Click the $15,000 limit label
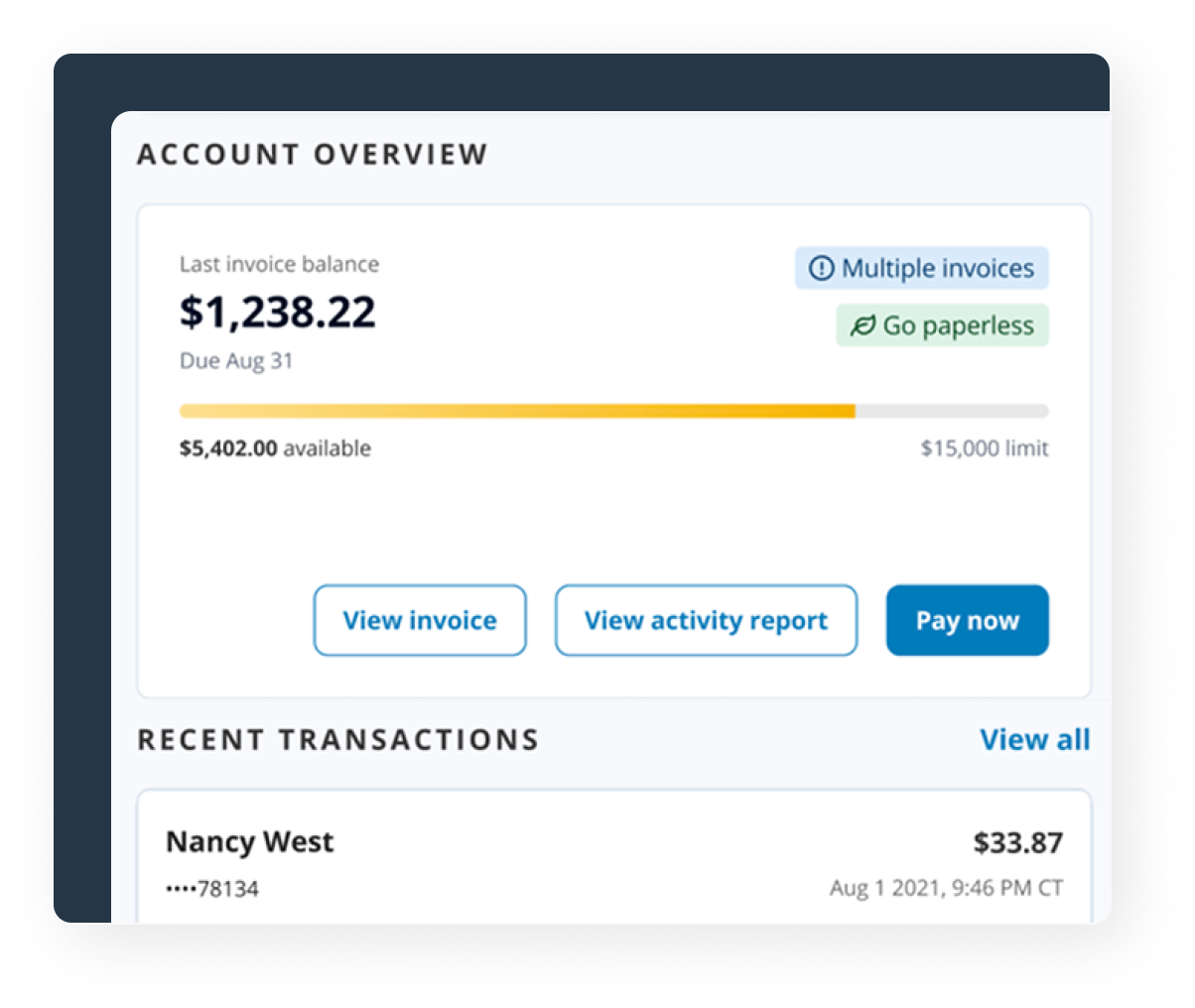The width and height of the screenshot is (1195, 1008). click(984, 448)
